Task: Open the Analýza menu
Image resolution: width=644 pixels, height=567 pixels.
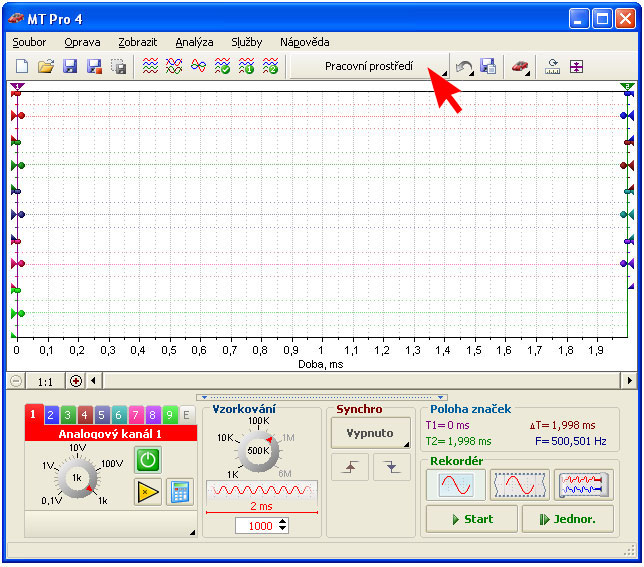Action: [194, 43]
